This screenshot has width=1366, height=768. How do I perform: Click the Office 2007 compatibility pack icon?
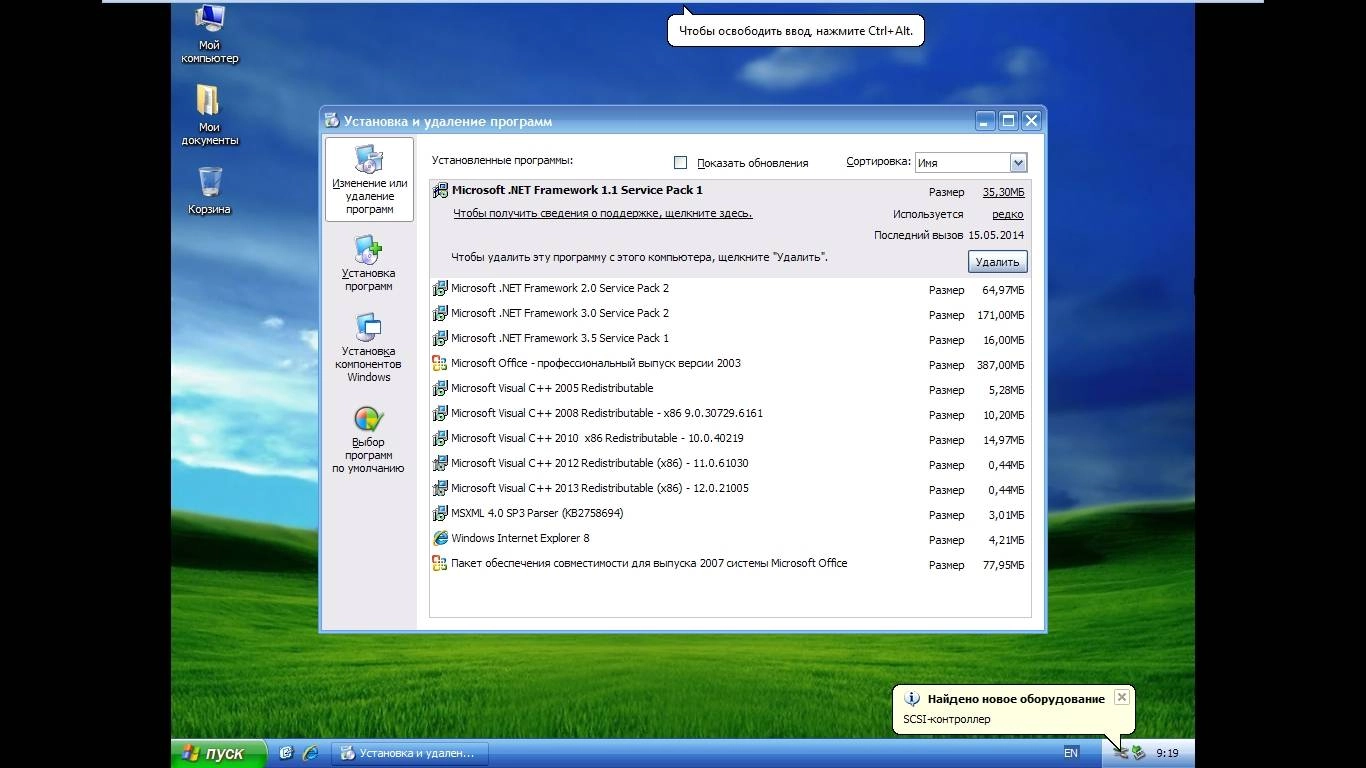pos(440,563)
